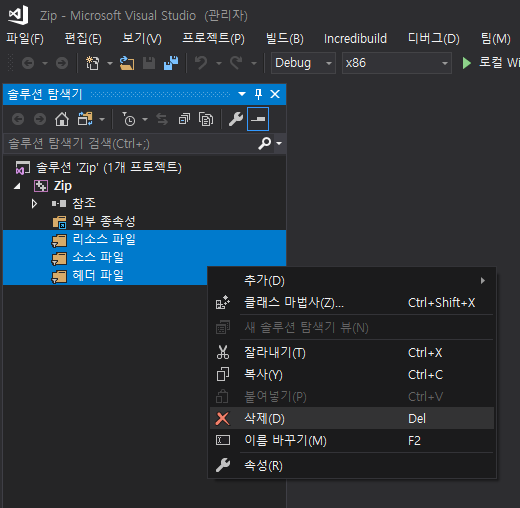Click the Open File folder icon
520x508 pixels.
click(127, 63)
